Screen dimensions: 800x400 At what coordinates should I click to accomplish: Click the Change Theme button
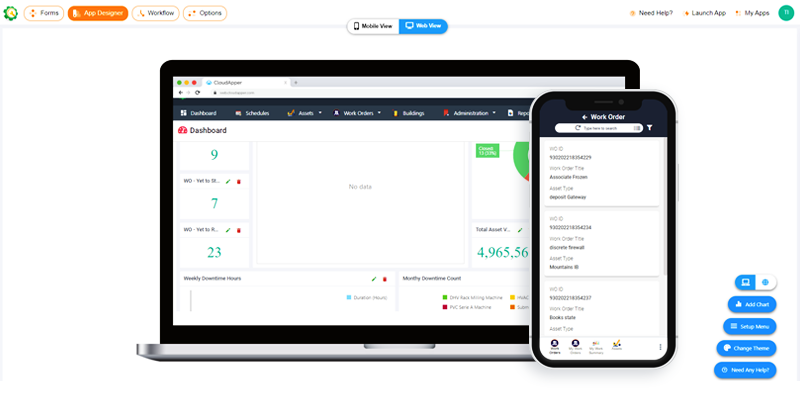(x=746, y=348)
